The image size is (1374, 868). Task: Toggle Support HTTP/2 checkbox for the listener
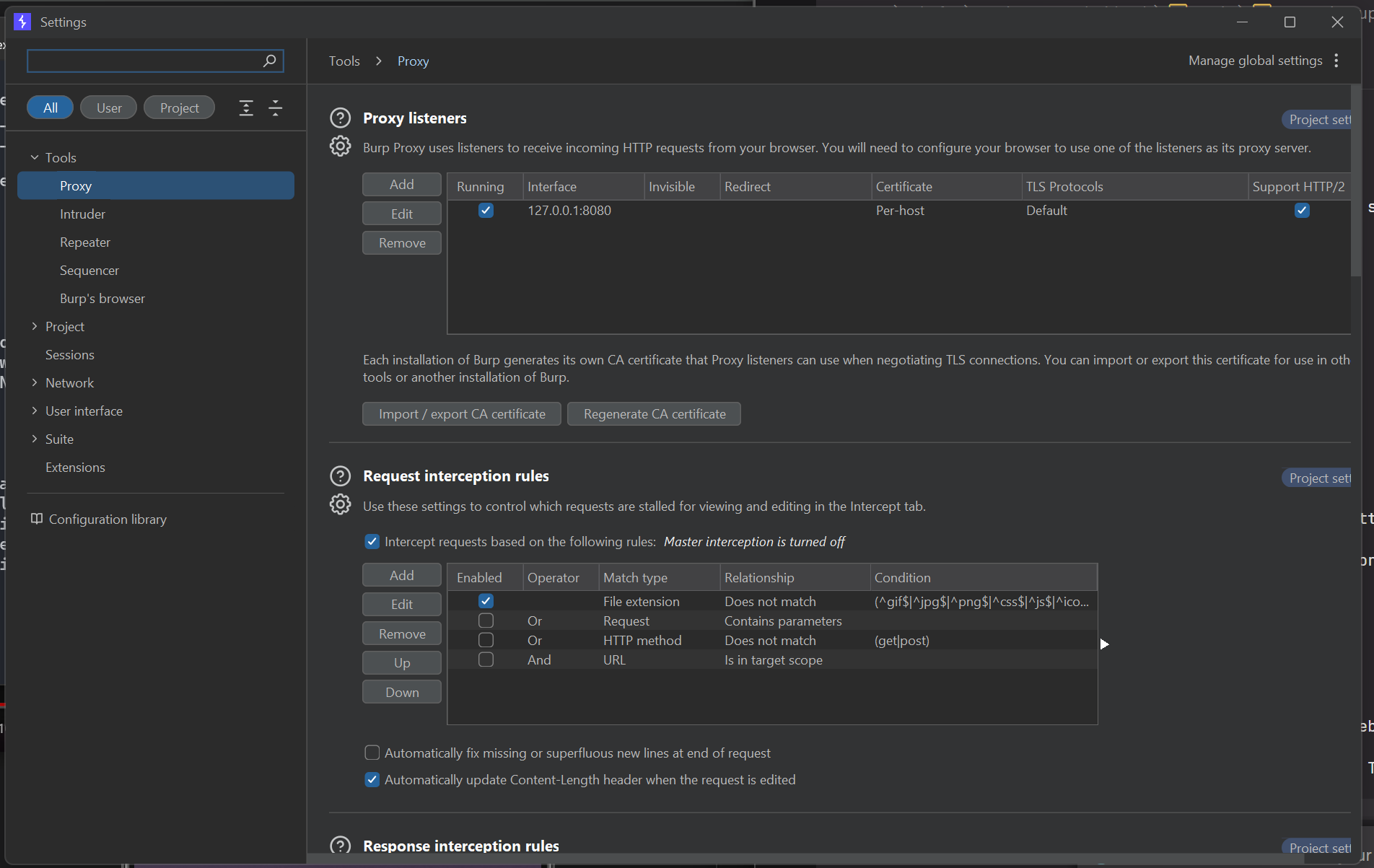point(1302,211)
